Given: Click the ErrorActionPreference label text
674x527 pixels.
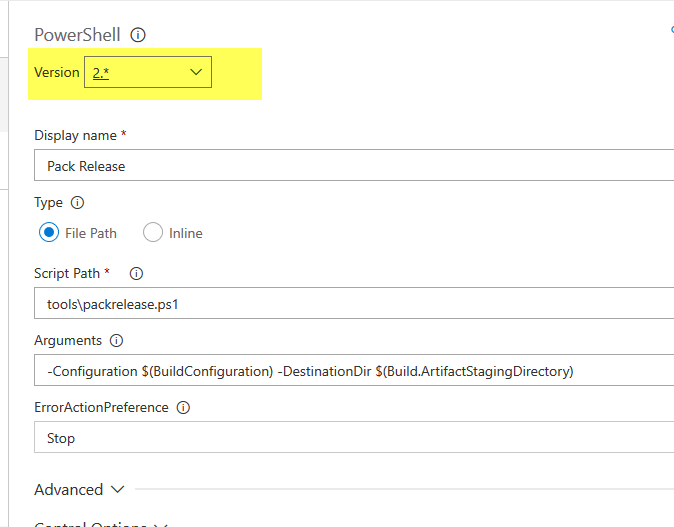Looking at the screenshot, I should pyautogui.click(x=100, y=408).
